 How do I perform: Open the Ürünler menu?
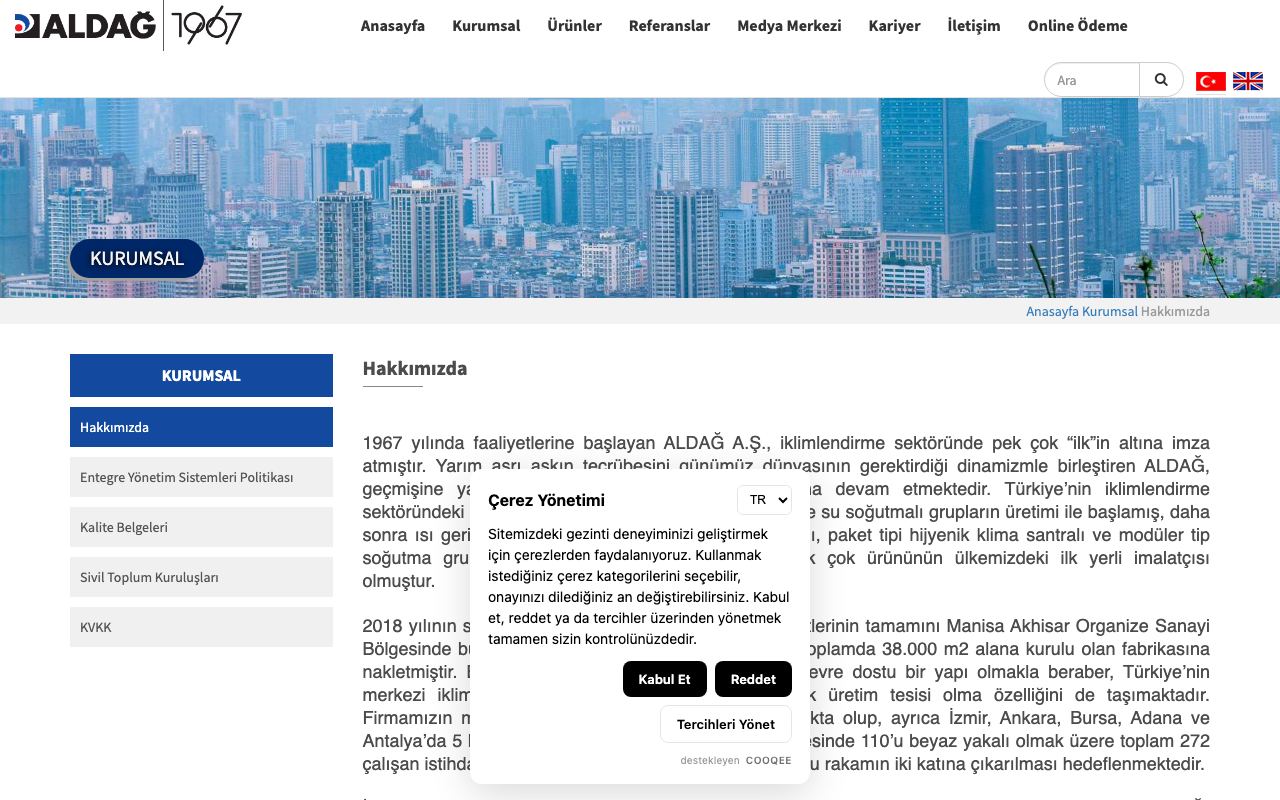click(x=574, y=26)
